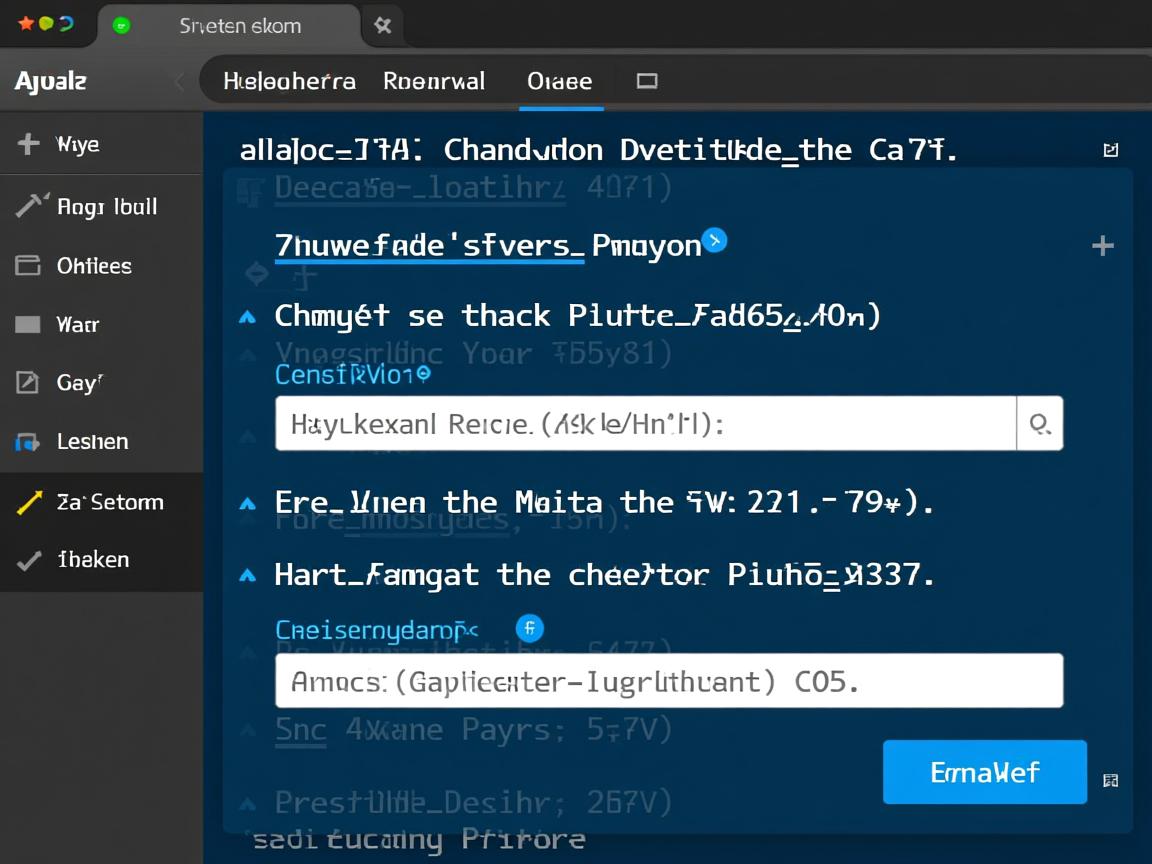The image size is (1152, 864).
Task: Collapse the Ere_Vnen the Maita section
Action: (x=247, y=503)
